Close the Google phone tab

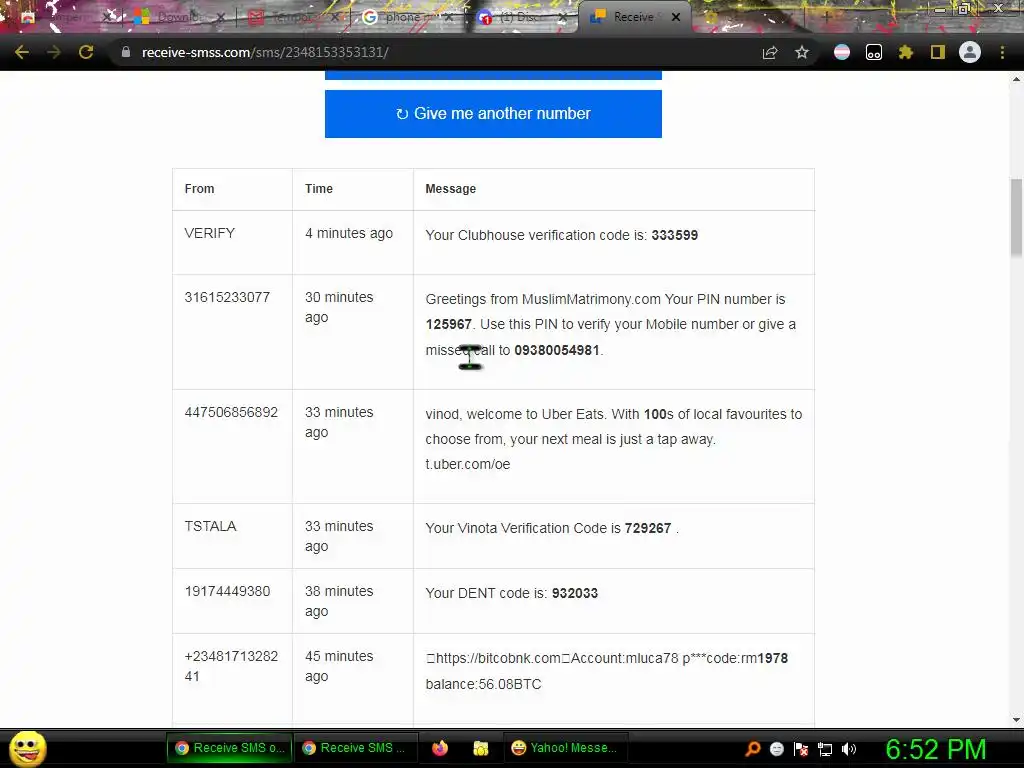pyautogui.click(x=449, y=17)
